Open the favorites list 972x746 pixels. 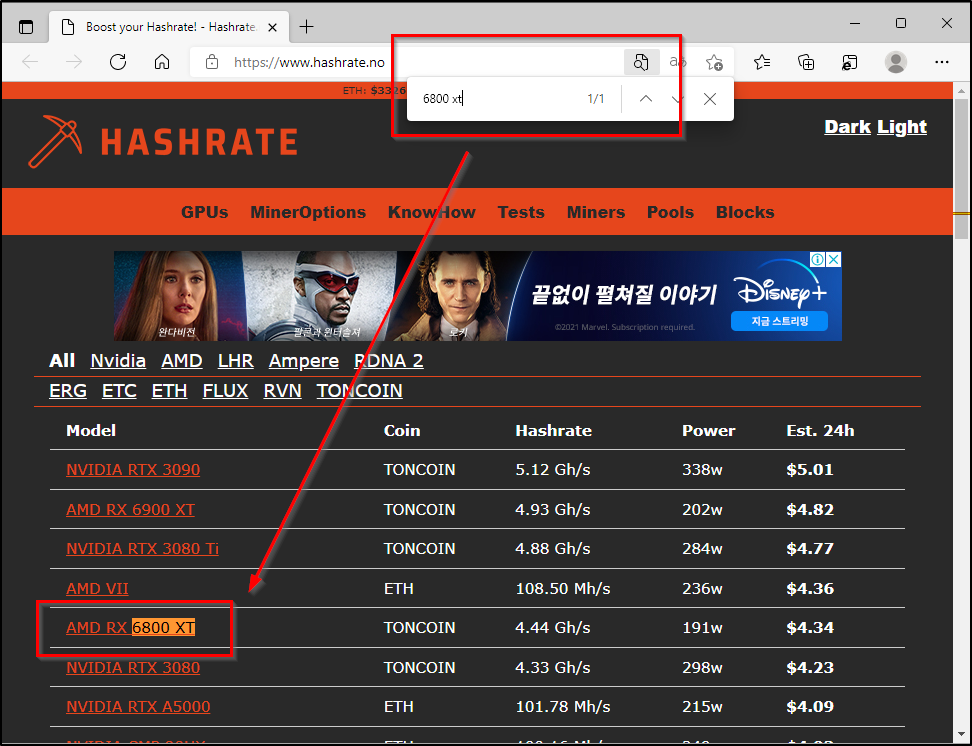tap(762, 62)
